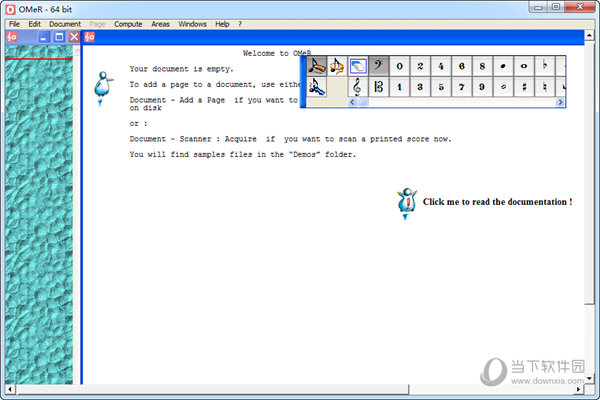Open the Windows menu
600x400 pixels.
click(x=192, y=24)
